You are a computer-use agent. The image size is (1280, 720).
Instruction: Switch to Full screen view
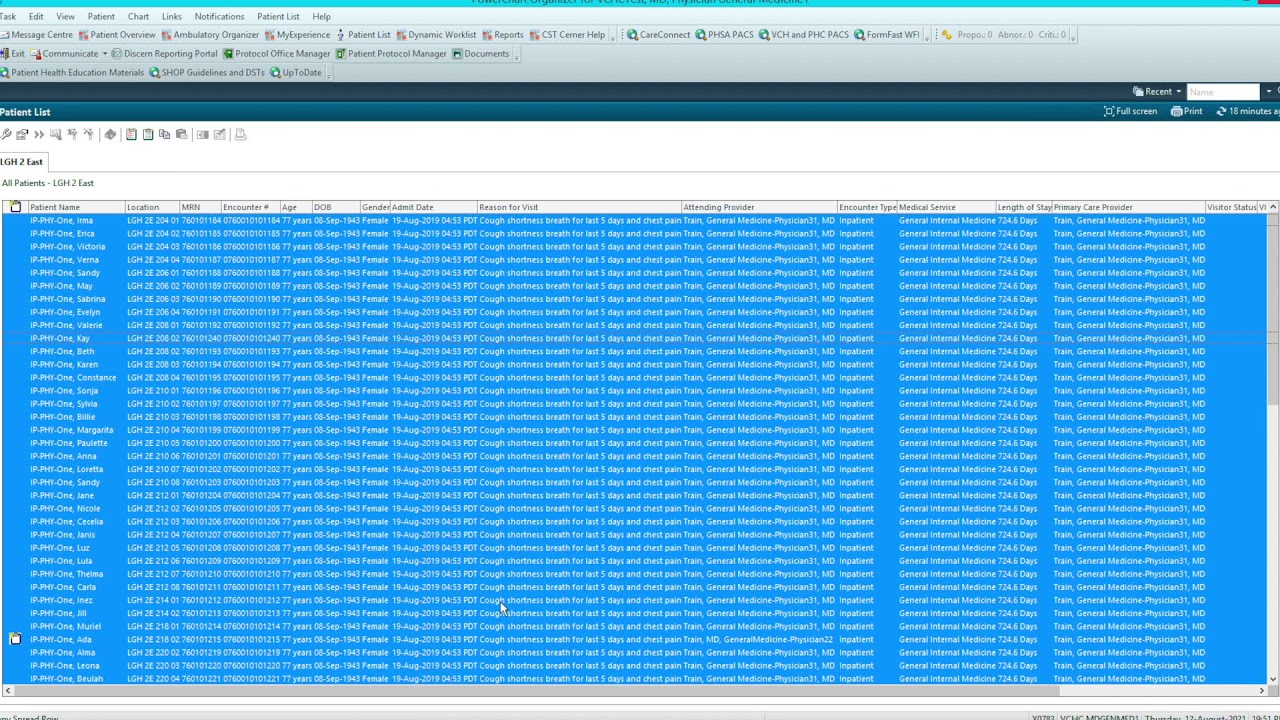click(x=1130, y=112)
